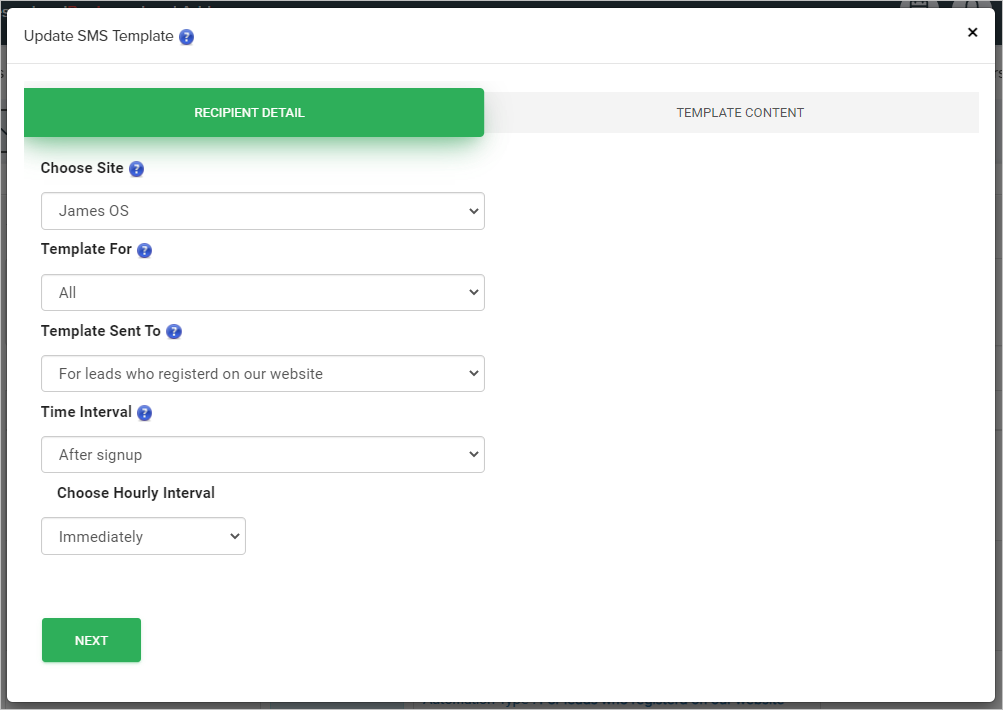This screenshot has width=1003, height=710.
Task: Click help icon beside Update SMS Template title
Action: [x=186, y=37]
